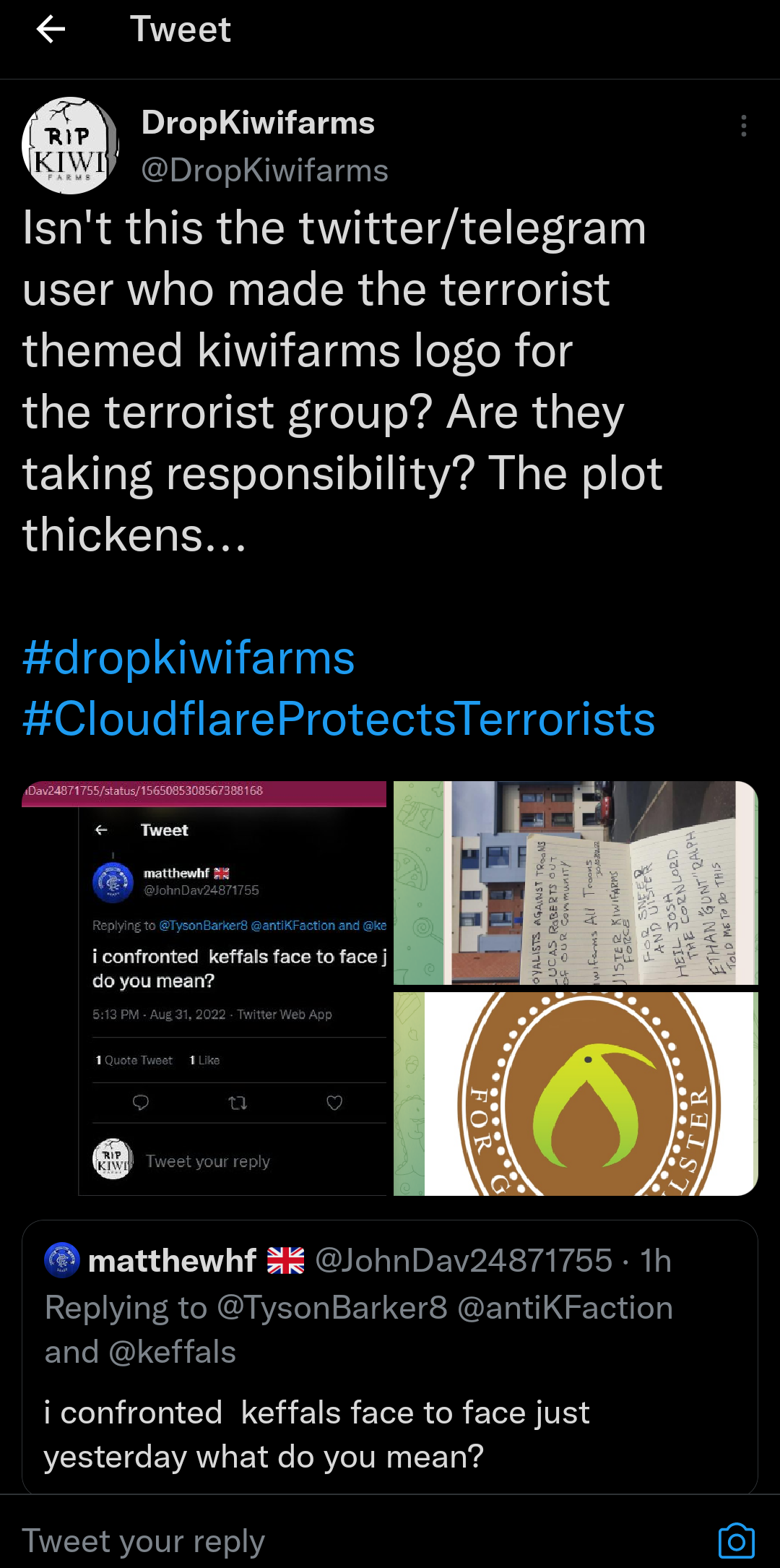Tap matthewhf avatar in quoted tweet
This screenshot has height=1568, width=780.
point(62,1260)
